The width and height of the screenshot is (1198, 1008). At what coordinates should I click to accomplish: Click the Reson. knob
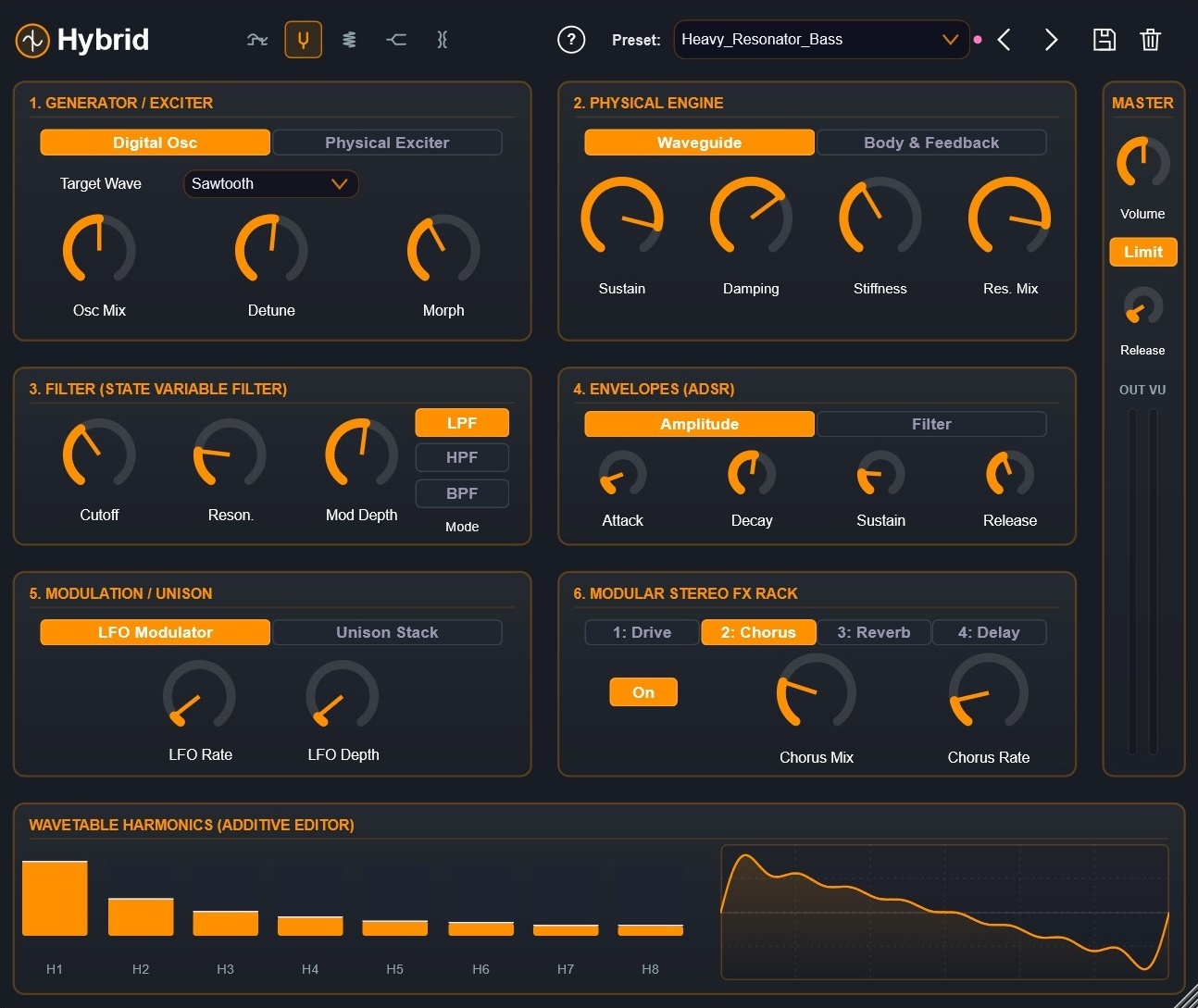(230, 454)
